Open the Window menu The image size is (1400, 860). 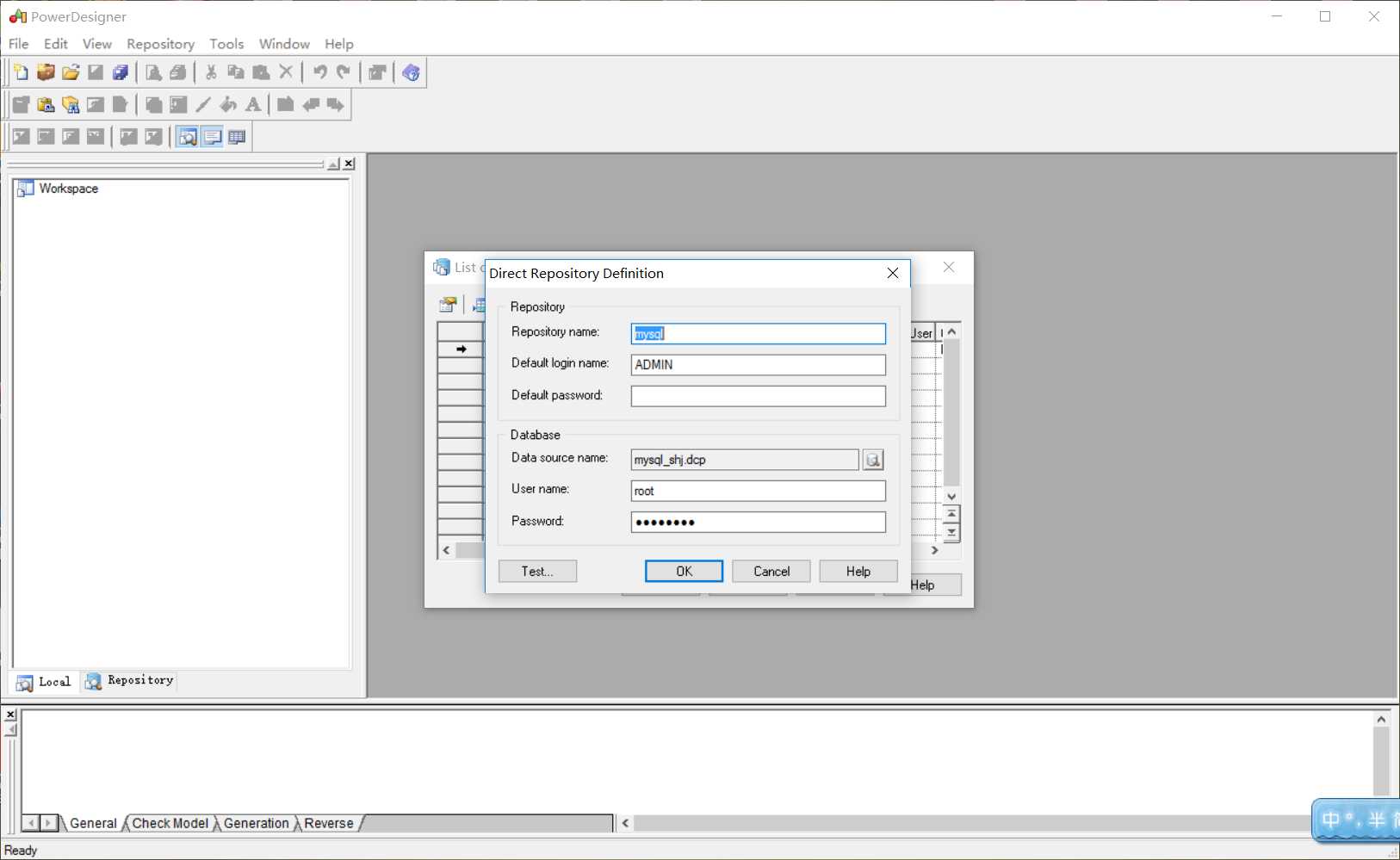coord(284,44)
